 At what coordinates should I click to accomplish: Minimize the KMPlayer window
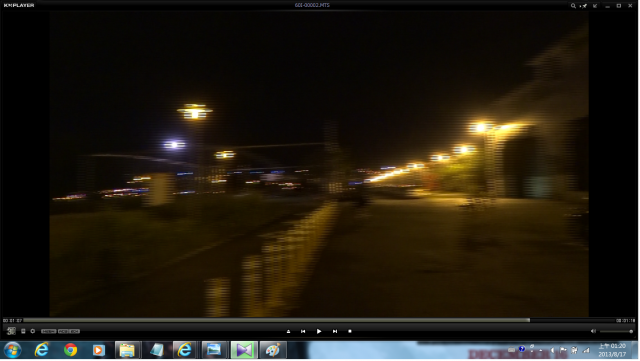(x=608, y=6)
